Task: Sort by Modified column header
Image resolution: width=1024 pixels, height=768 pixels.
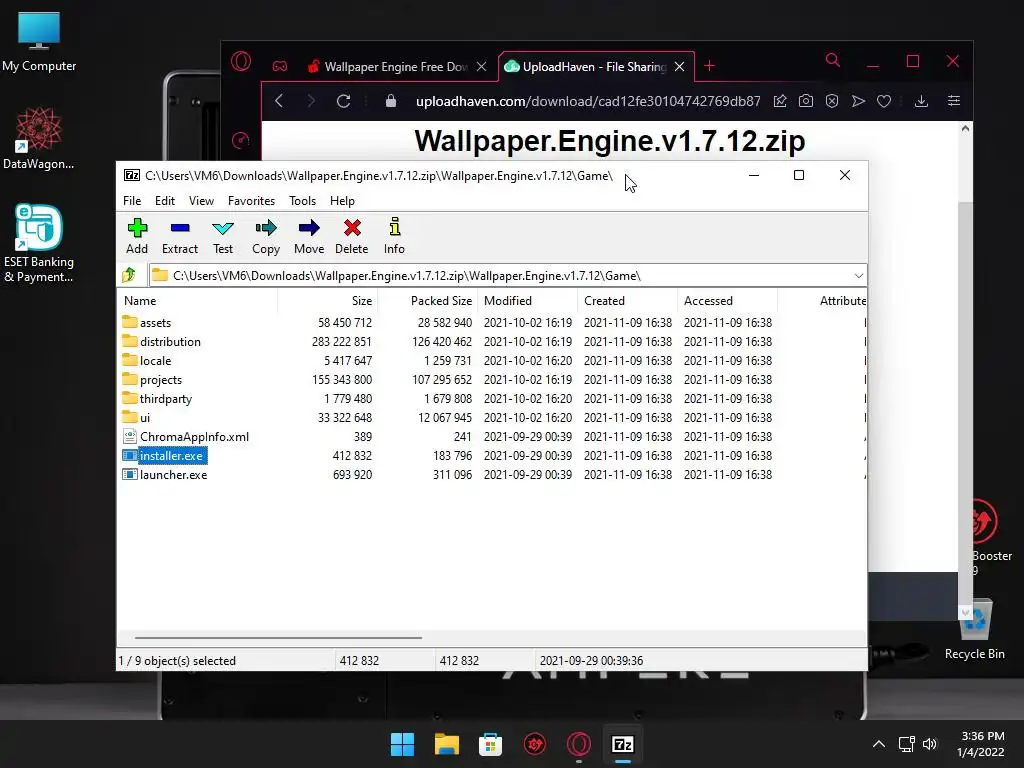Action: coord(528,300)
